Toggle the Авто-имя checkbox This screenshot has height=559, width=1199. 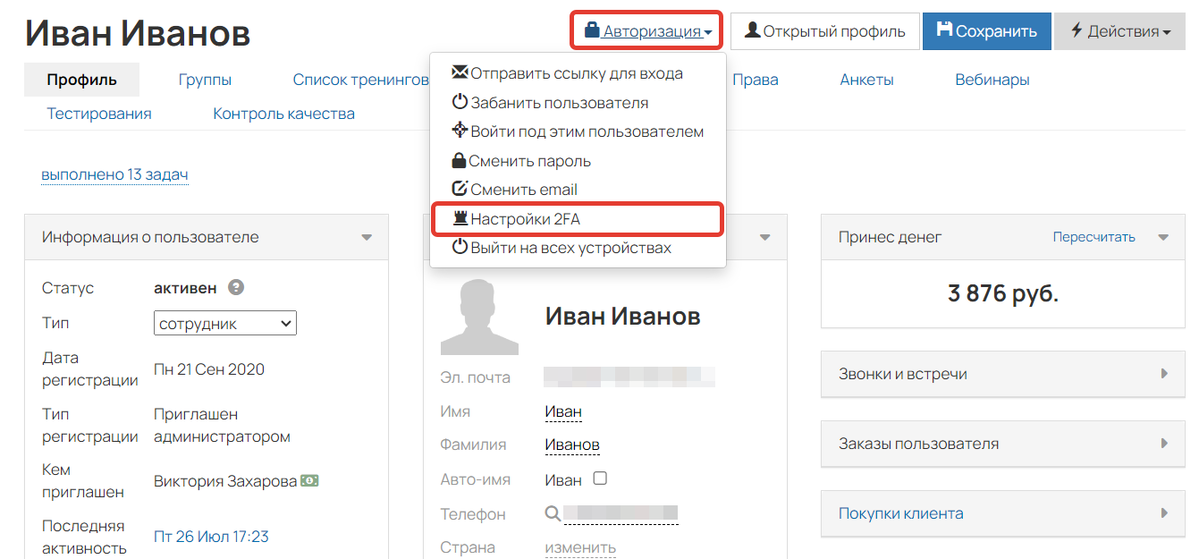coord(600,479)
